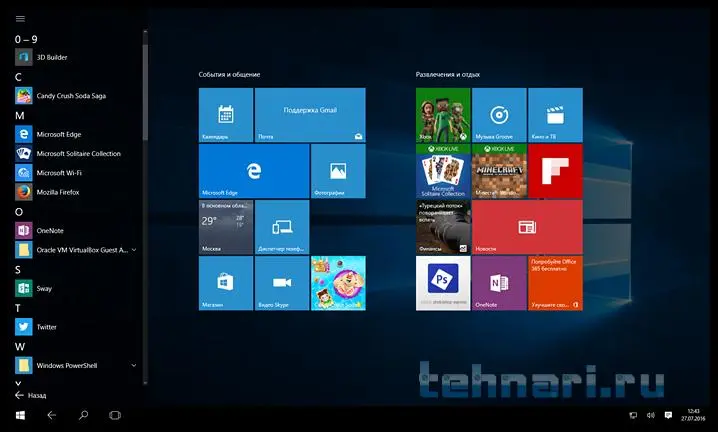This screenshot has height=432, width=718.
Task: Rename the События и общение group header
Action: click(x=229, y=74)
